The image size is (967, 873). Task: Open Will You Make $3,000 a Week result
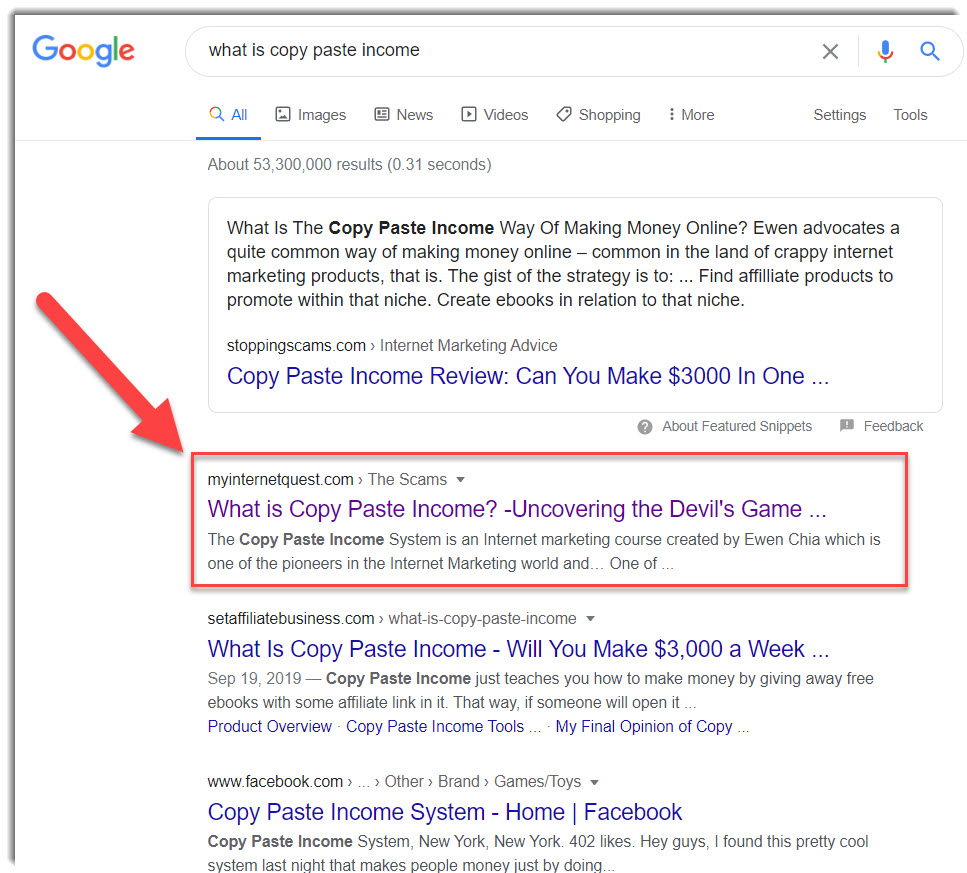518,649
